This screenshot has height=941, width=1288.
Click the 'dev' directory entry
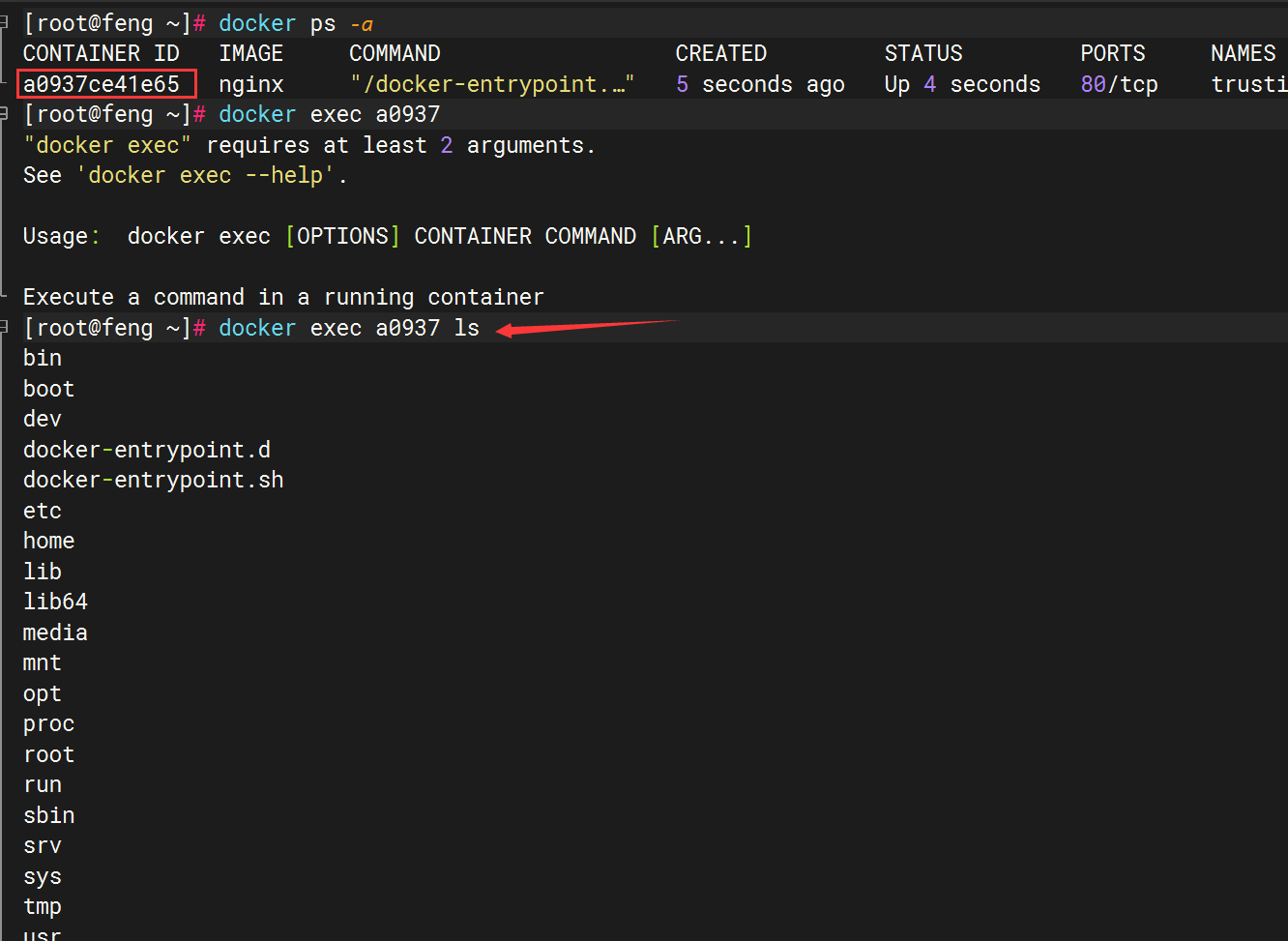coord(43,419)
